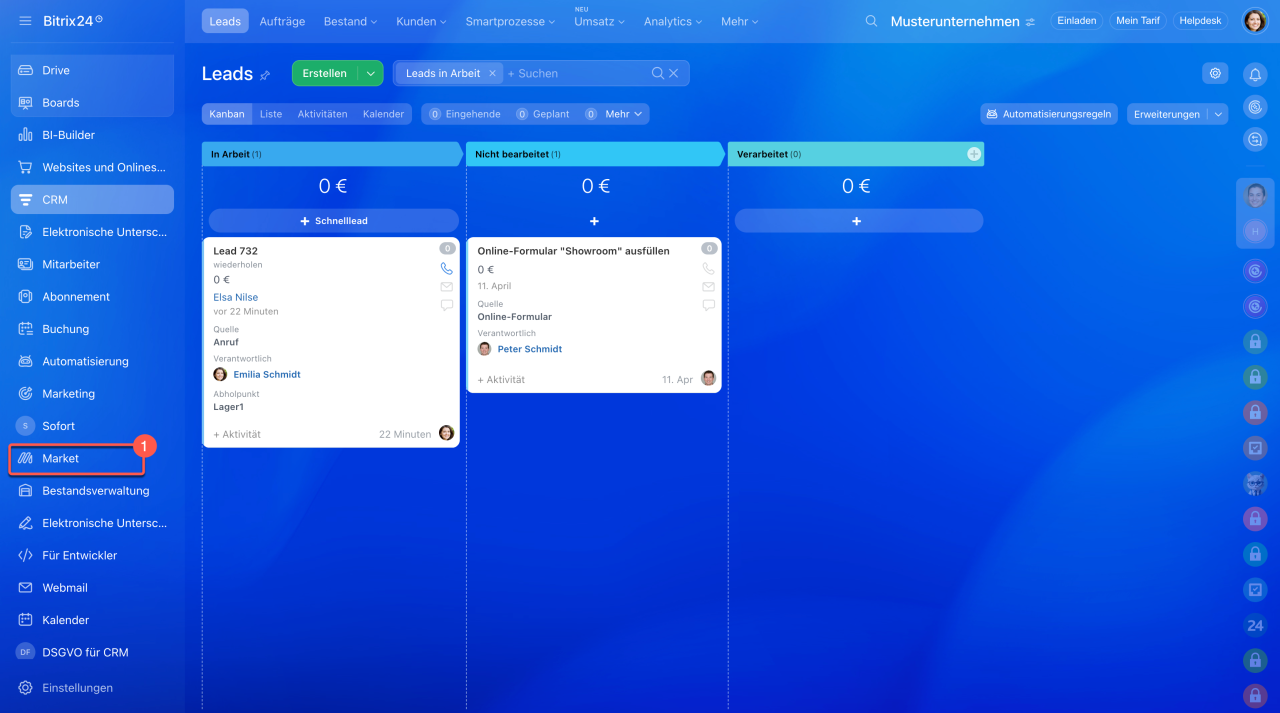This screenshot has height=713, width=1280.
Task: Clear the search filter with X icon
Action: 674,73
